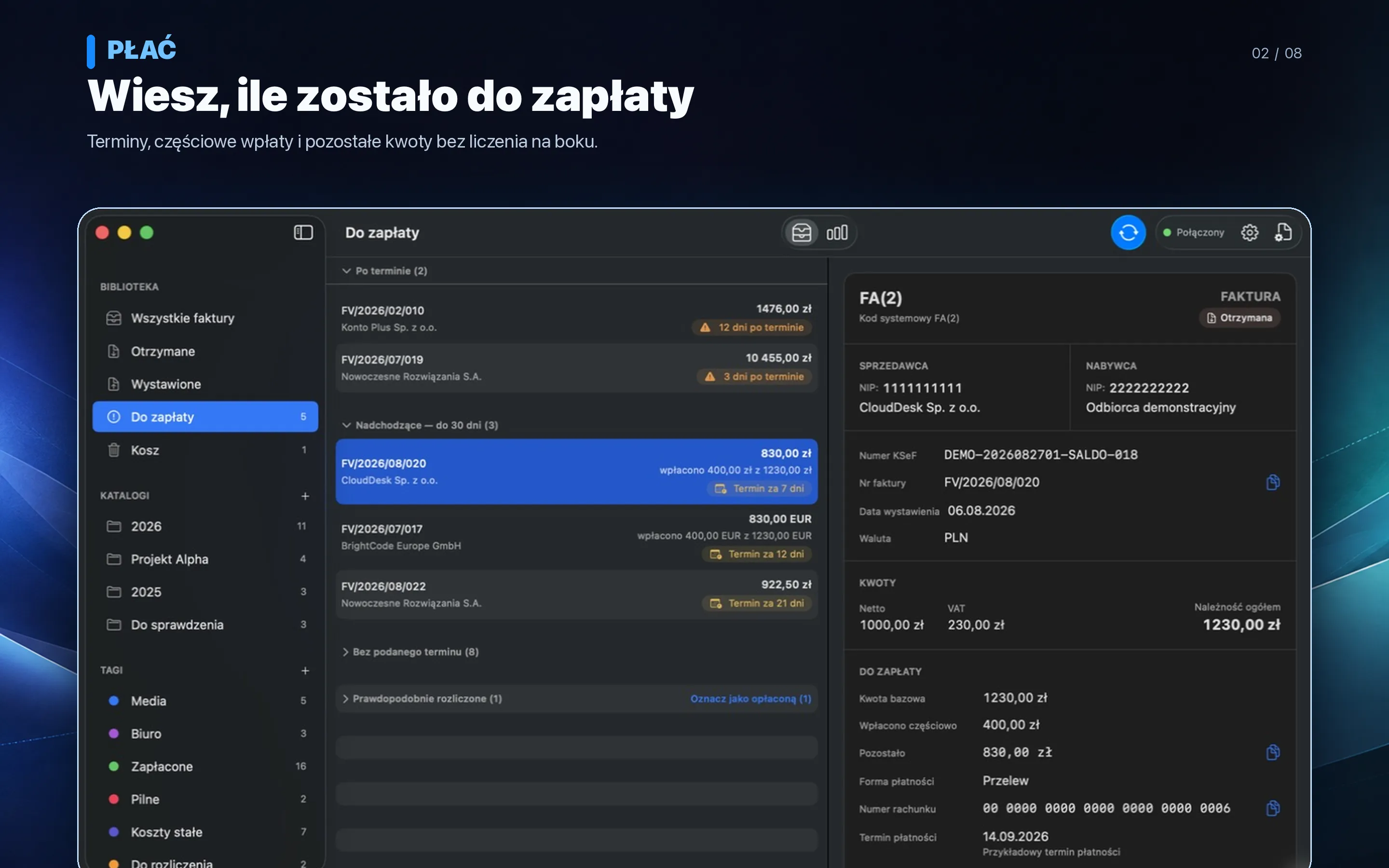Select invoice FV/2026/07/017 BrightCode Europe
This screenshot has width=1389, height=868.
point(576,537)
